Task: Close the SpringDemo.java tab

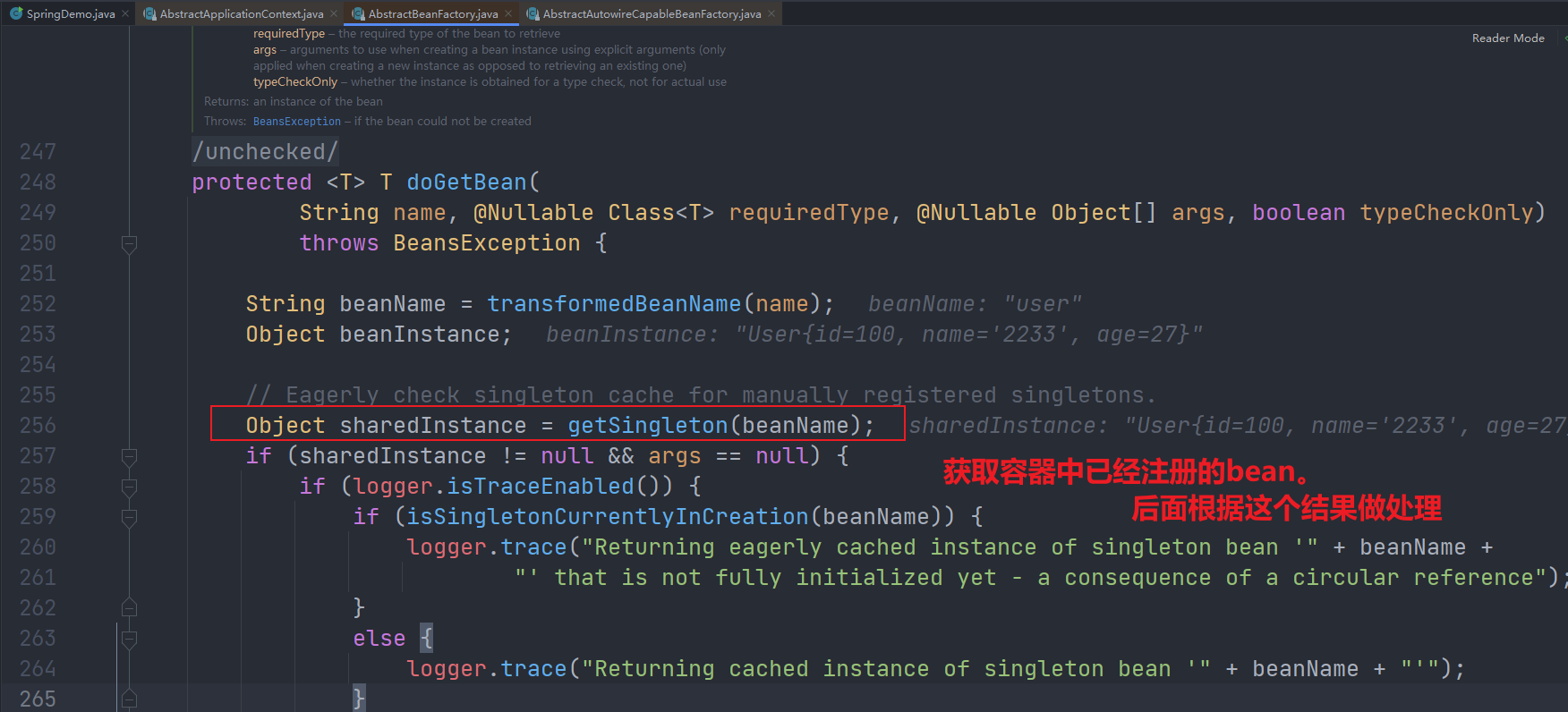Action: pyautogui.click(x=125, y=13)
